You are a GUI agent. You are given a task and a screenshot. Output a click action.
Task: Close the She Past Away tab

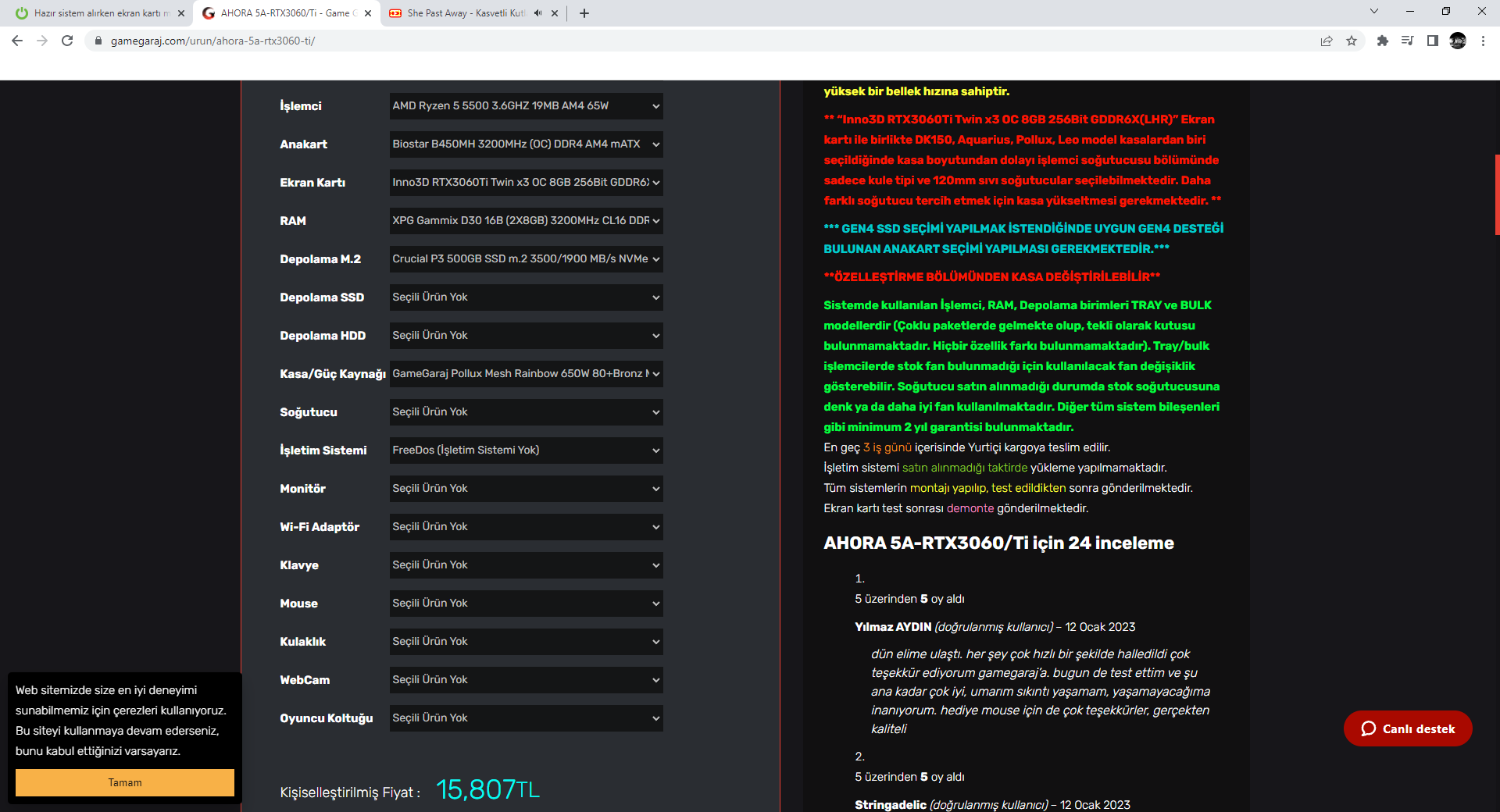click(x=555, y=13)
